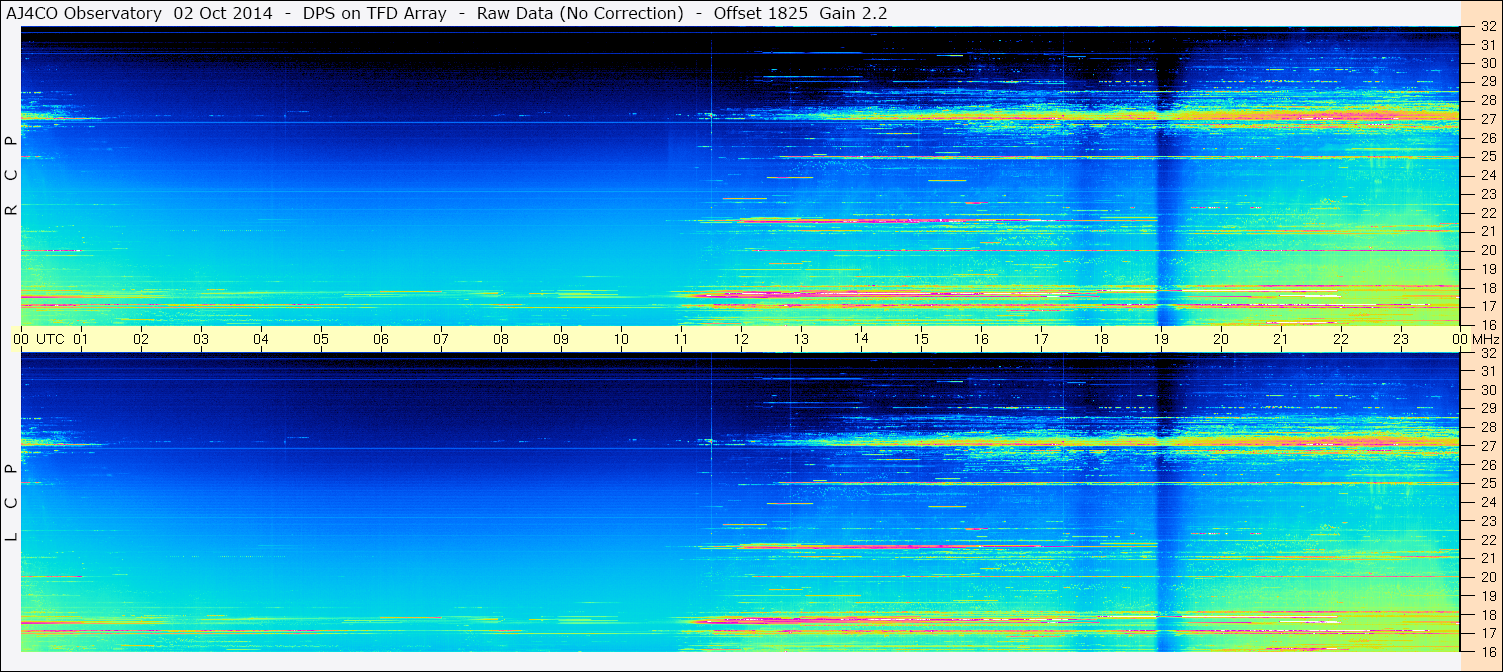Image resolution: width=1503 pixels, height=672 pixels.
Task: Click the 21 hour mark on the time axis
Action: pos(1281,339)
